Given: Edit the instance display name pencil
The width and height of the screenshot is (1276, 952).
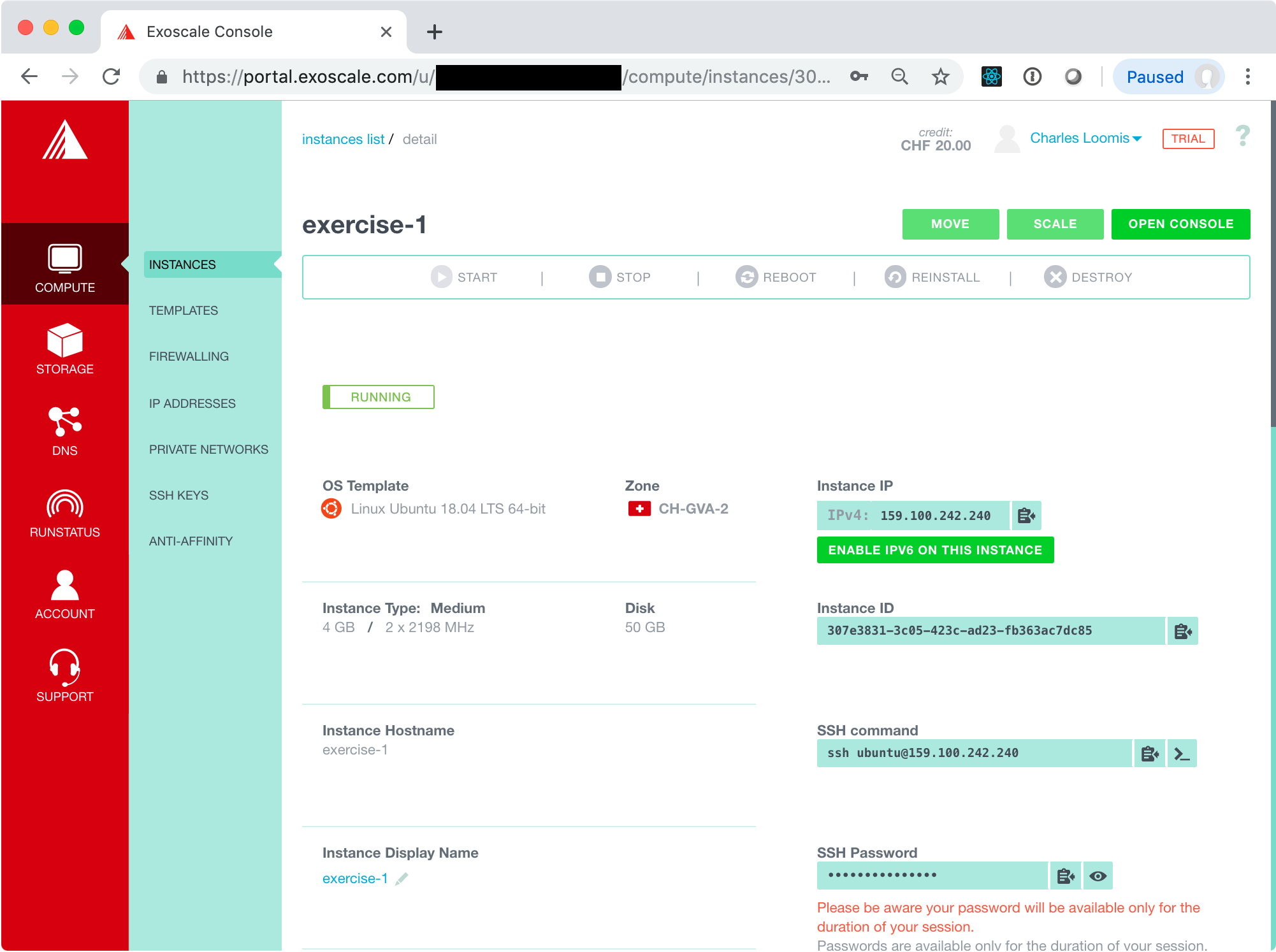Looking at the screenshot, I should (x=402, y=879).
